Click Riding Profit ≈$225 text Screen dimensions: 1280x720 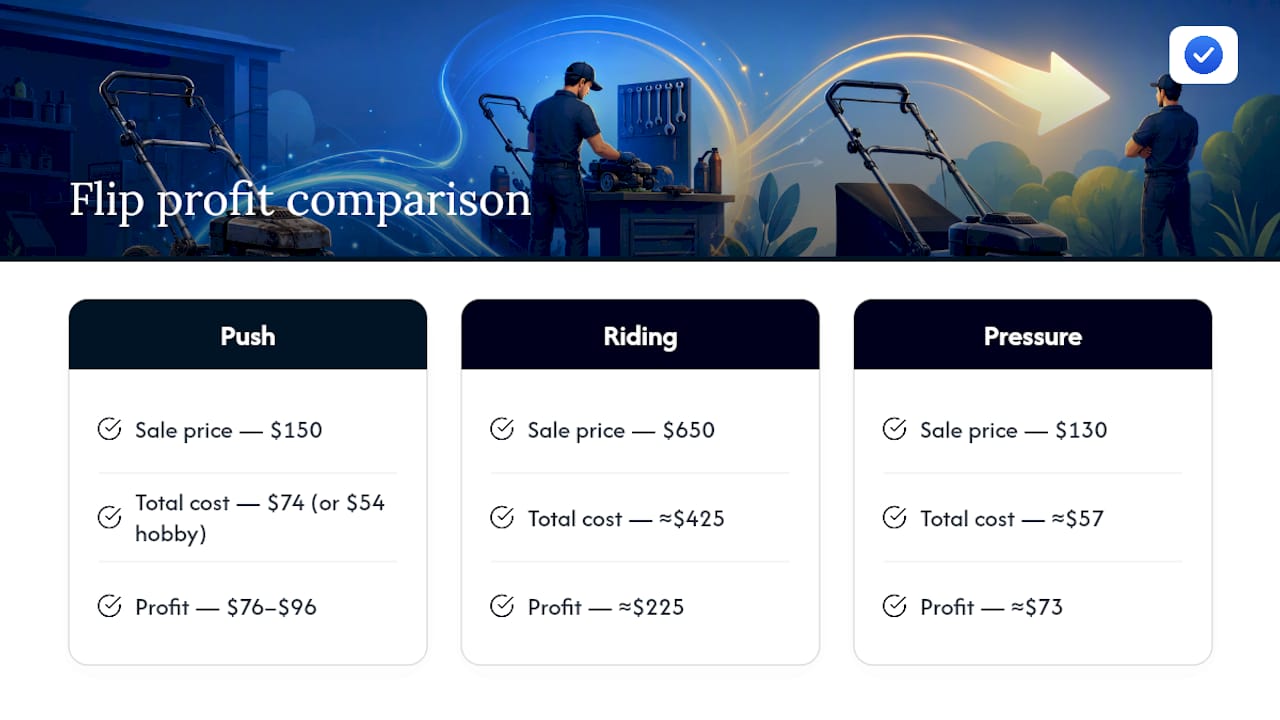pos(606,607)
